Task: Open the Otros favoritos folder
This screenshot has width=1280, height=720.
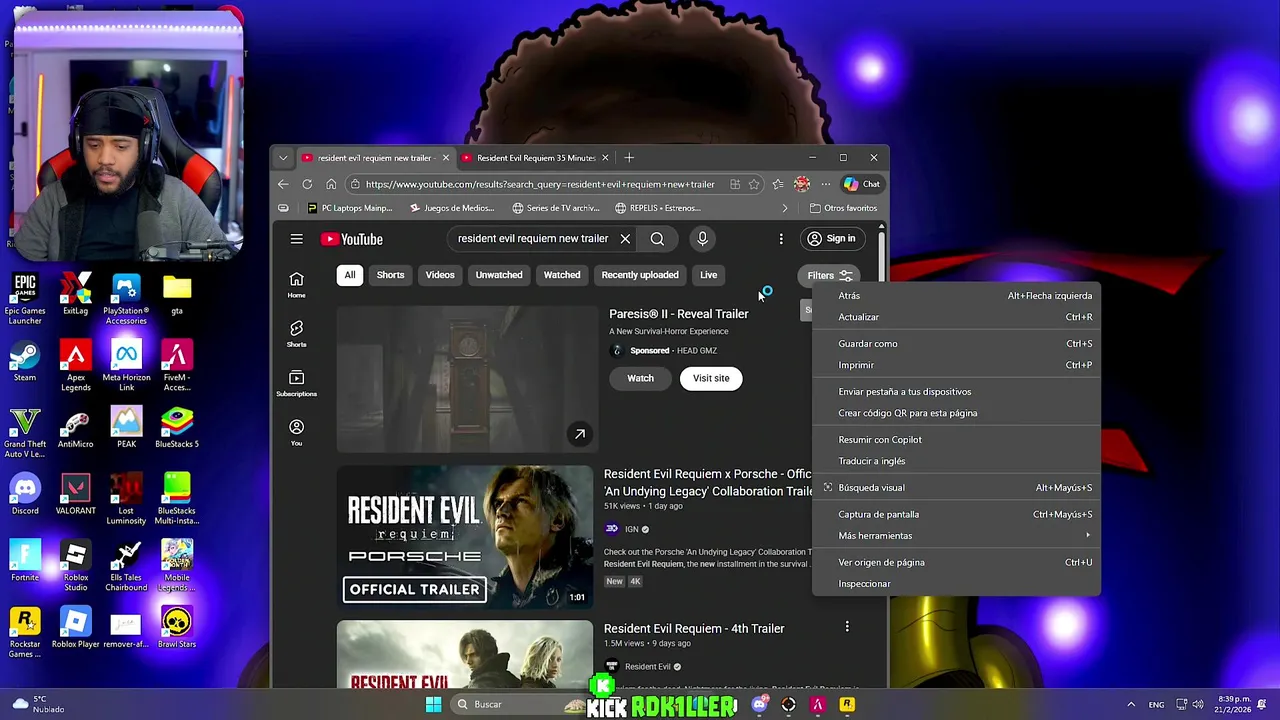Action: [843, 208]
